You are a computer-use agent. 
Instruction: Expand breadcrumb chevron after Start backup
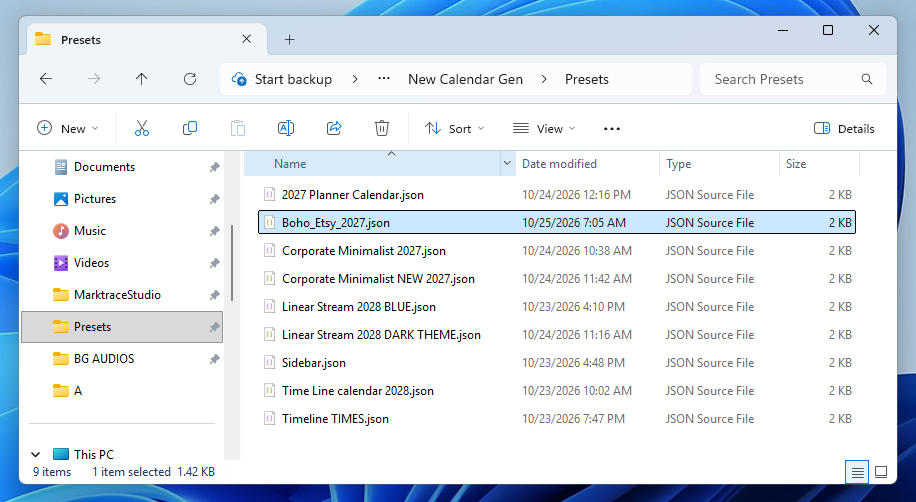(x=355, y=79)
